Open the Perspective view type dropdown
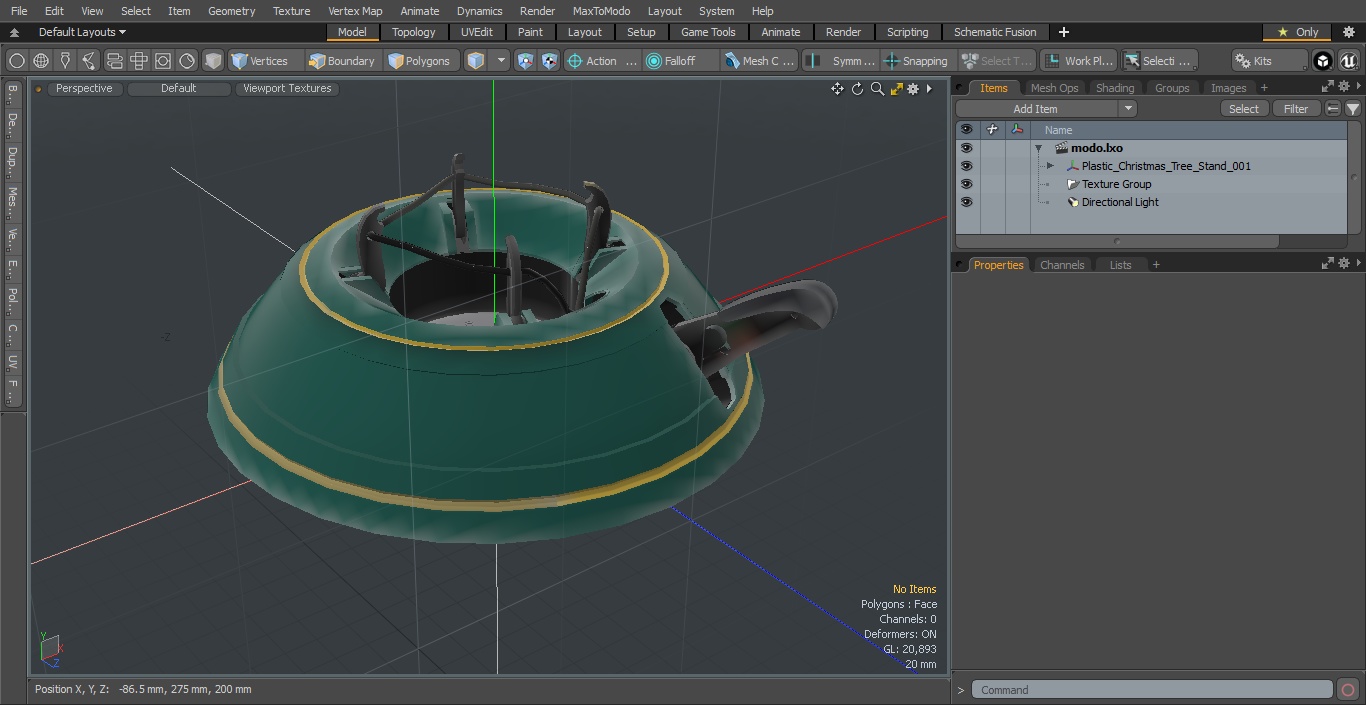1366x705 pixels. (x=84, y=88)
